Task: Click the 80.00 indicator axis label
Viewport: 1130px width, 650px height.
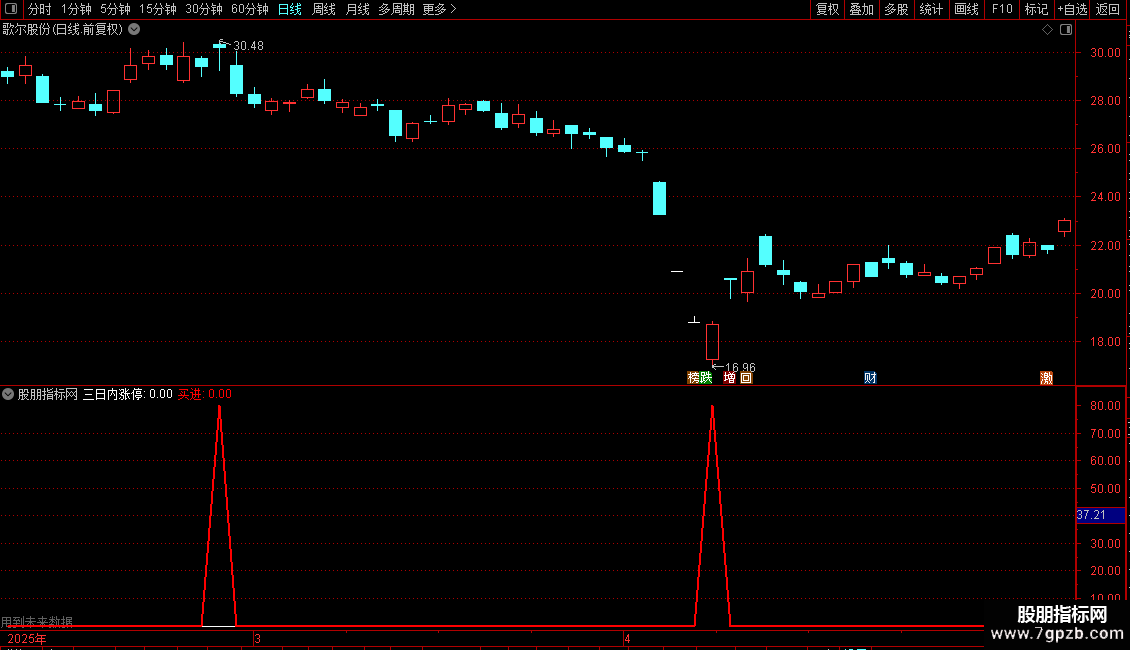Action: click(x=1105, y=406)
